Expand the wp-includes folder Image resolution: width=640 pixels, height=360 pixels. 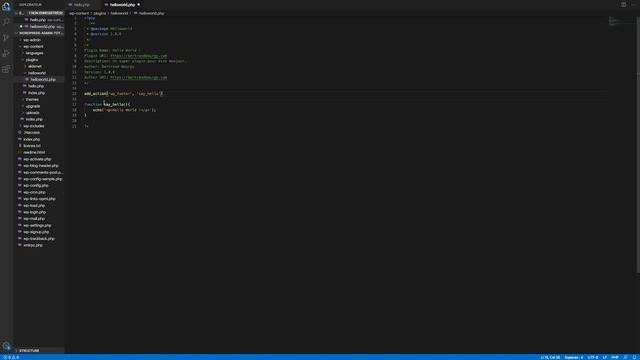tap(33, 126)
